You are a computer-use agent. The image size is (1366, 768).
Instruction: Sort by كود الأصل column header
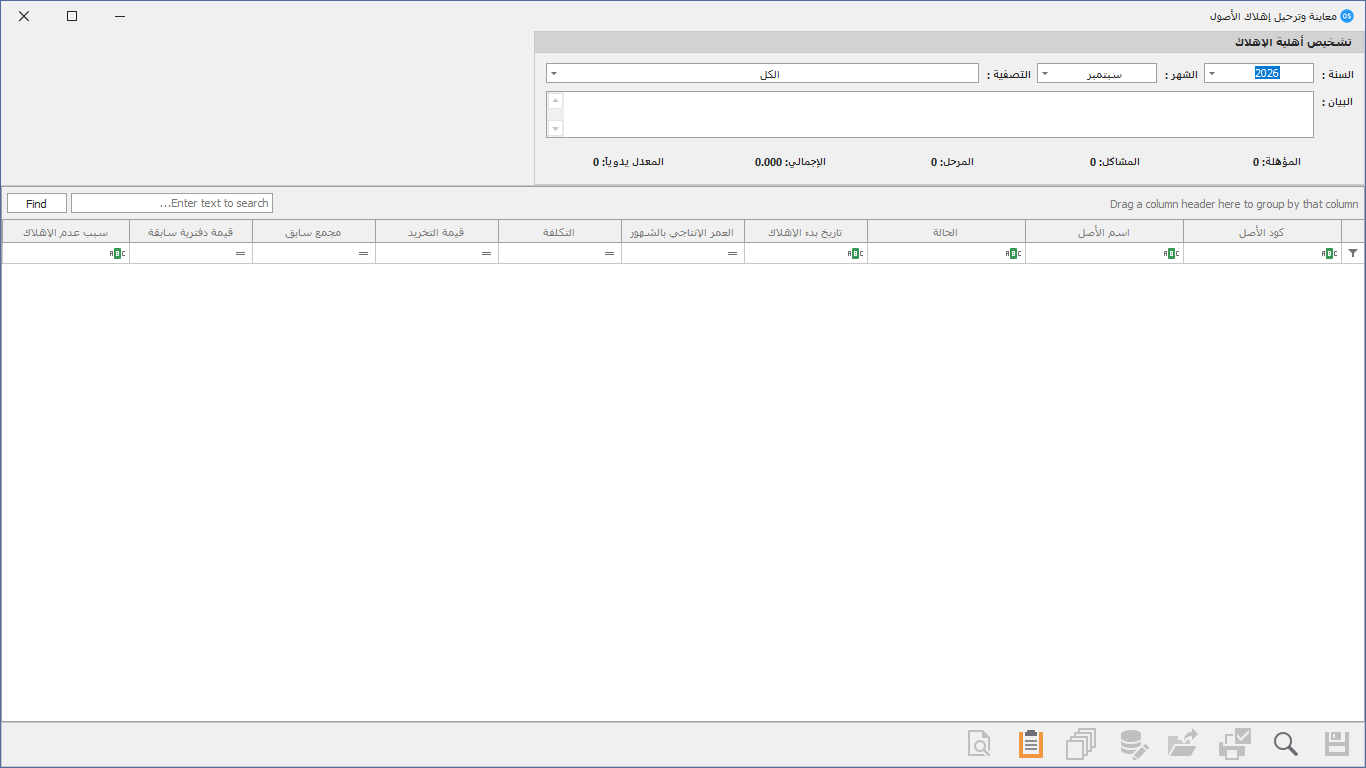1262,232
